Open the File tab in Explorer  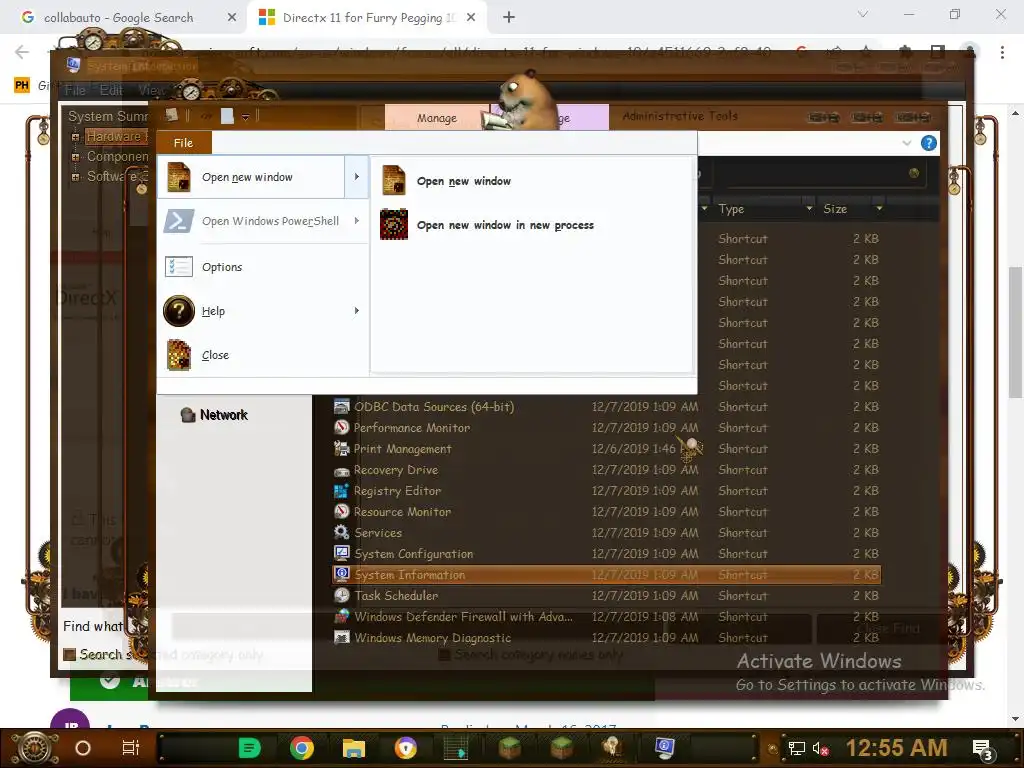click(184, 142)
